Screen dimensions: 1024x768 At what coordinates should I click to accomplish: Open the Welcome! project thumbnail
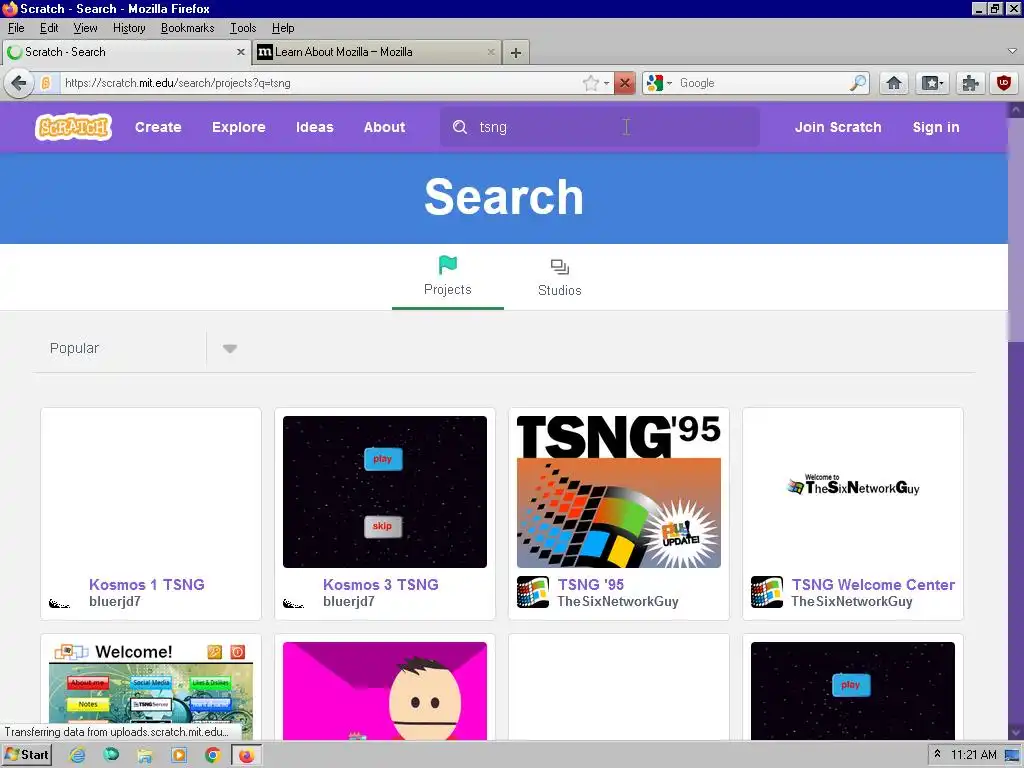tap(151, 691)
